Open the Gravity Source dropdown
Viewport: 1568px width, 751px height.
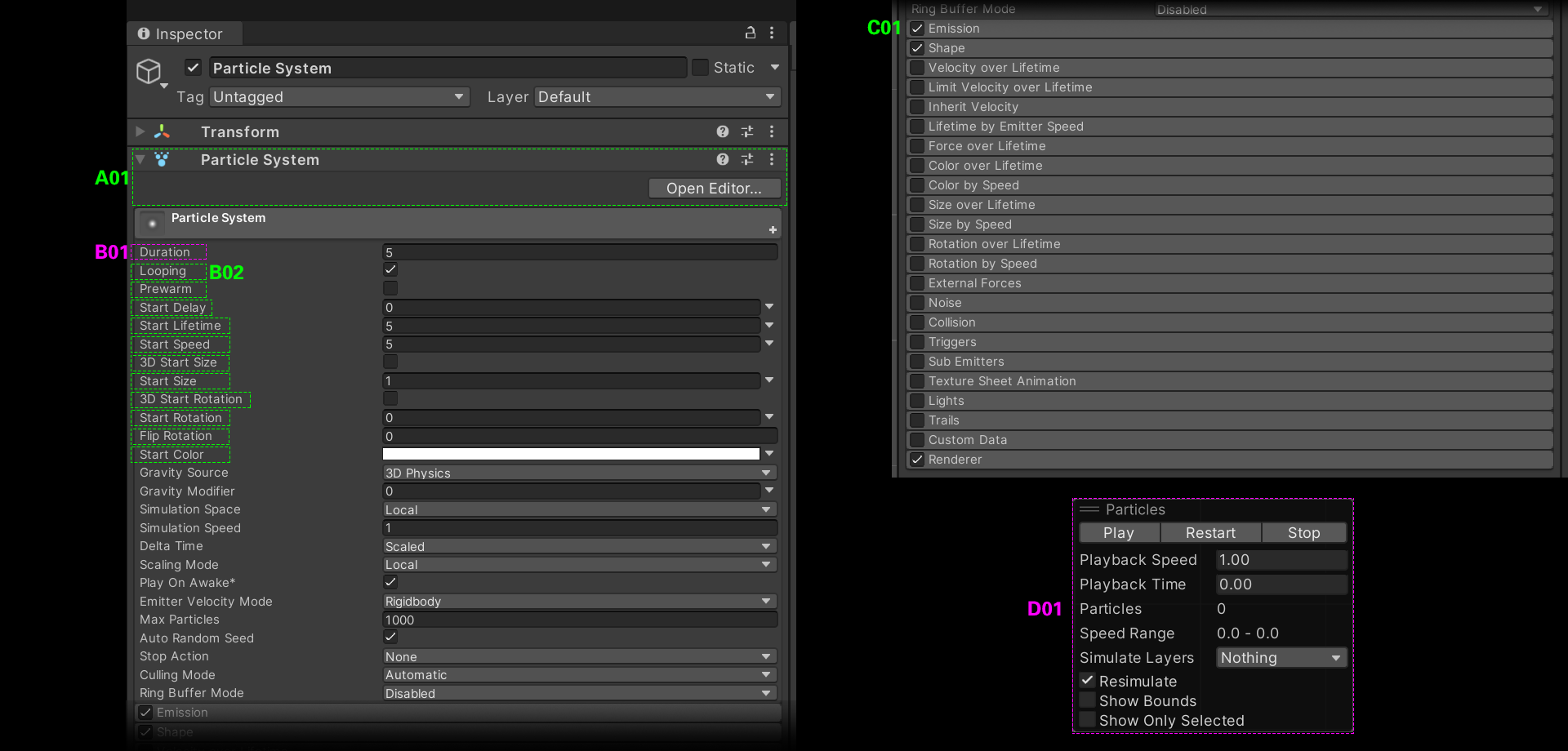coord(580,473)
